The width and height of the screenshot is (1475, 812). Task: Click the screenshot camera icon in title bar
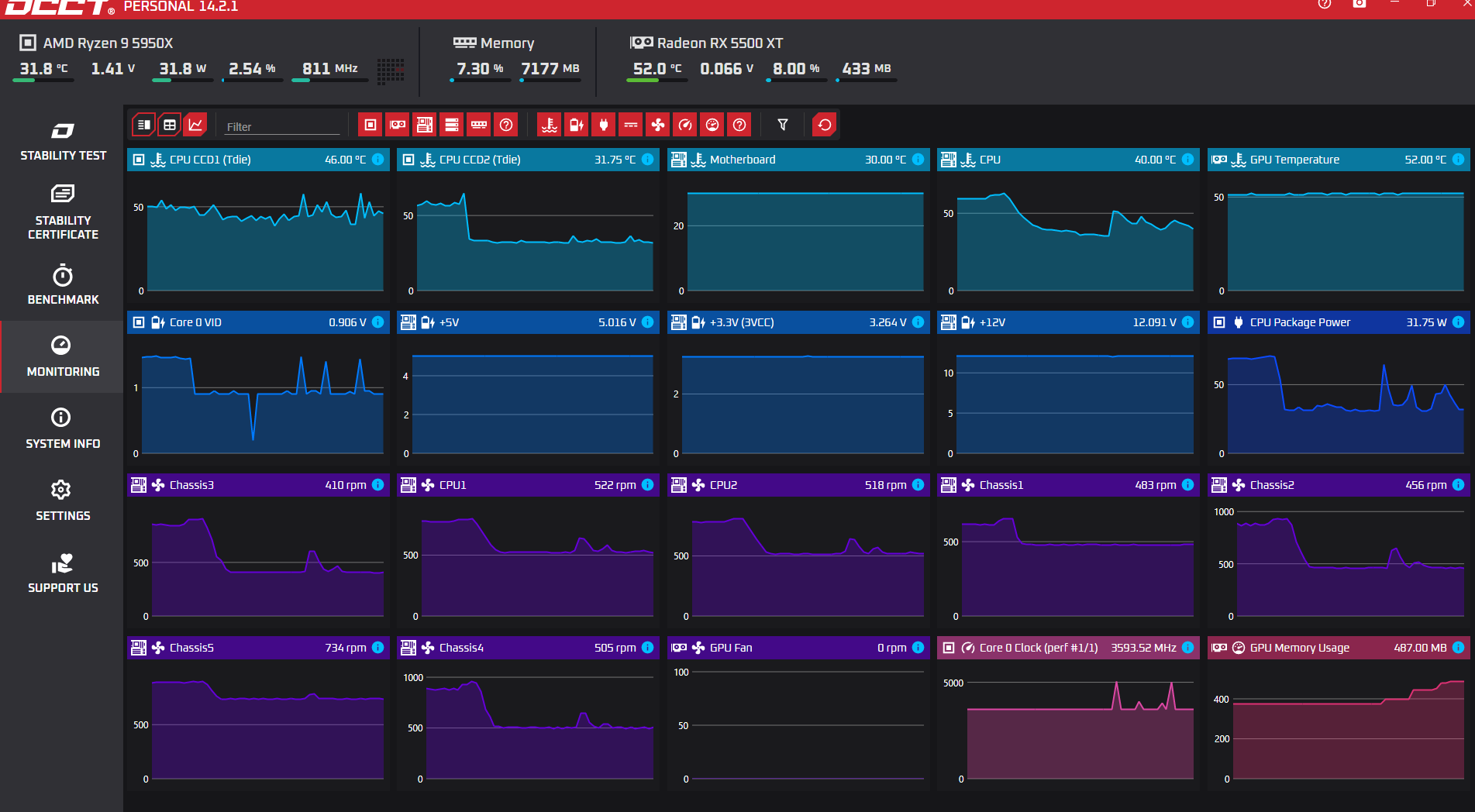1360,4
